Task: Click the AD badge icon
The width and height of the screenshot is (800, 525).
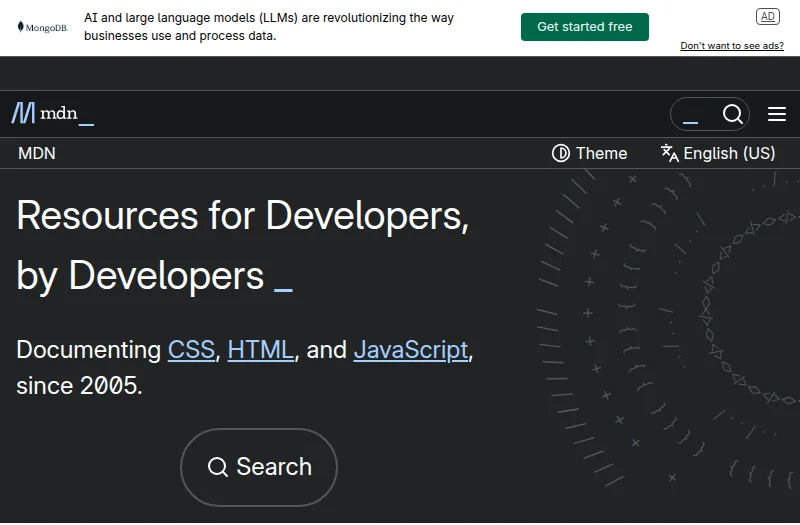Action: click(x=767, y=17)
